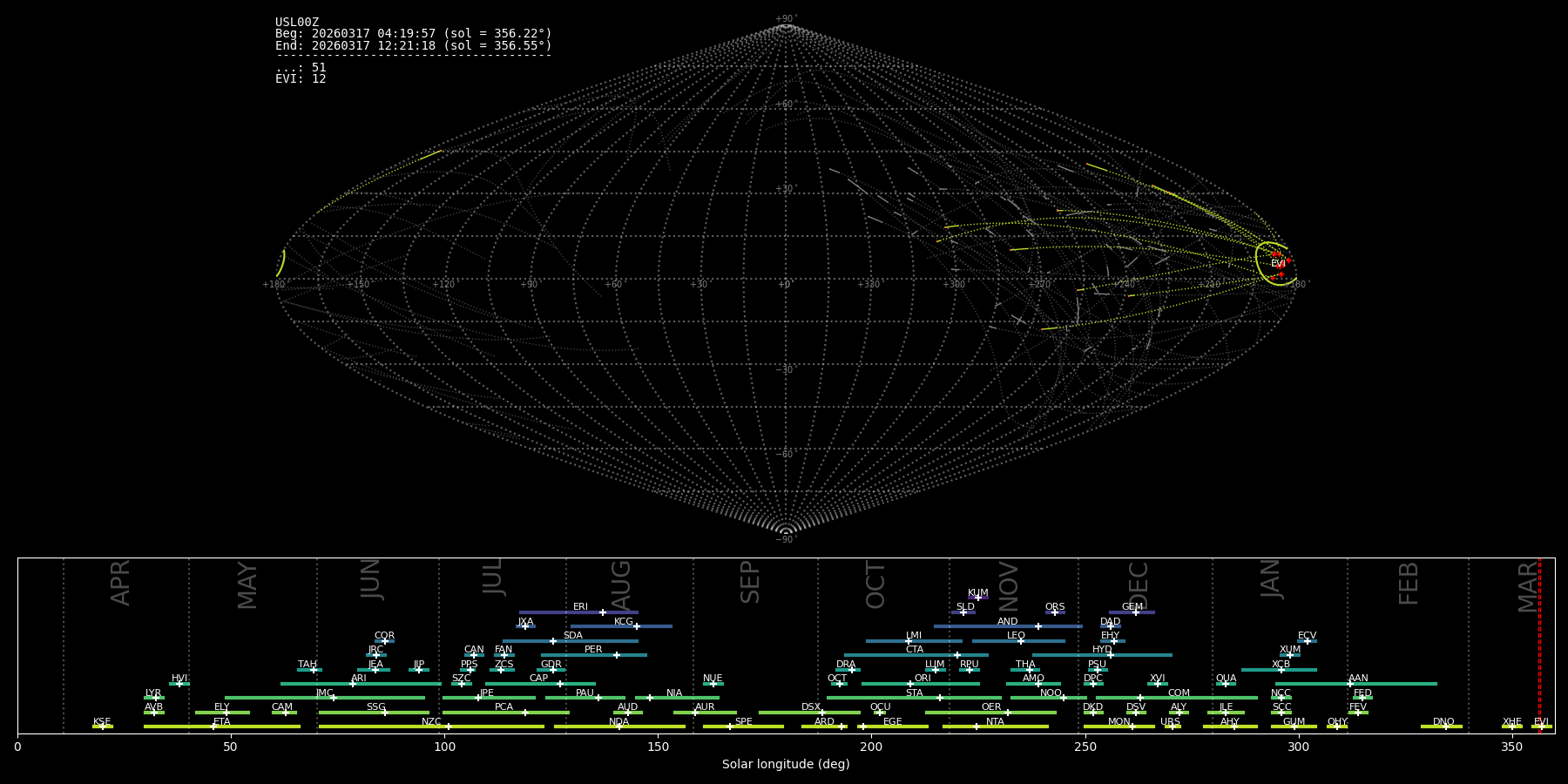Click the LEO shower label
Image resolution: width=1568 pixels, height=784 pixels.
pos(1016,635)
